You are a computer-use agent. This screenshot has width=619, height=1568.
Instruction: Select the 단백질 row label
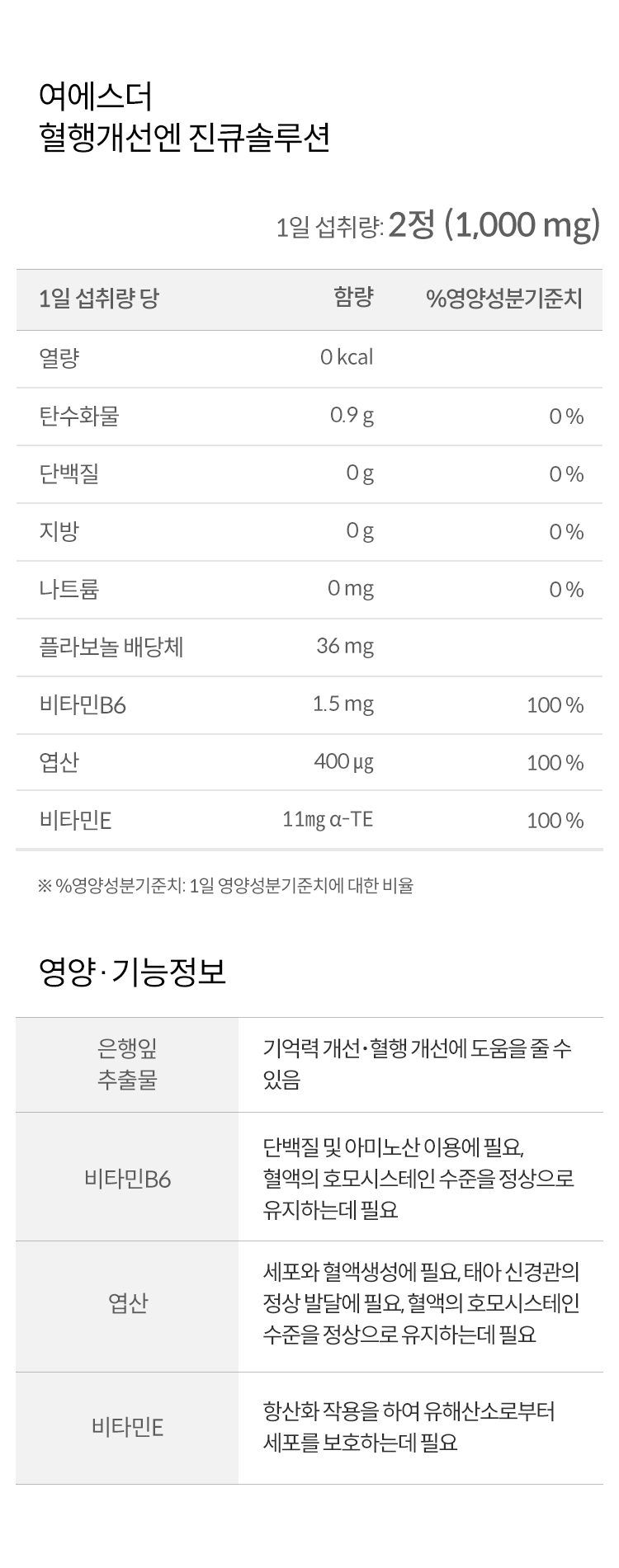pyautogui.click(x=69, y=473)
